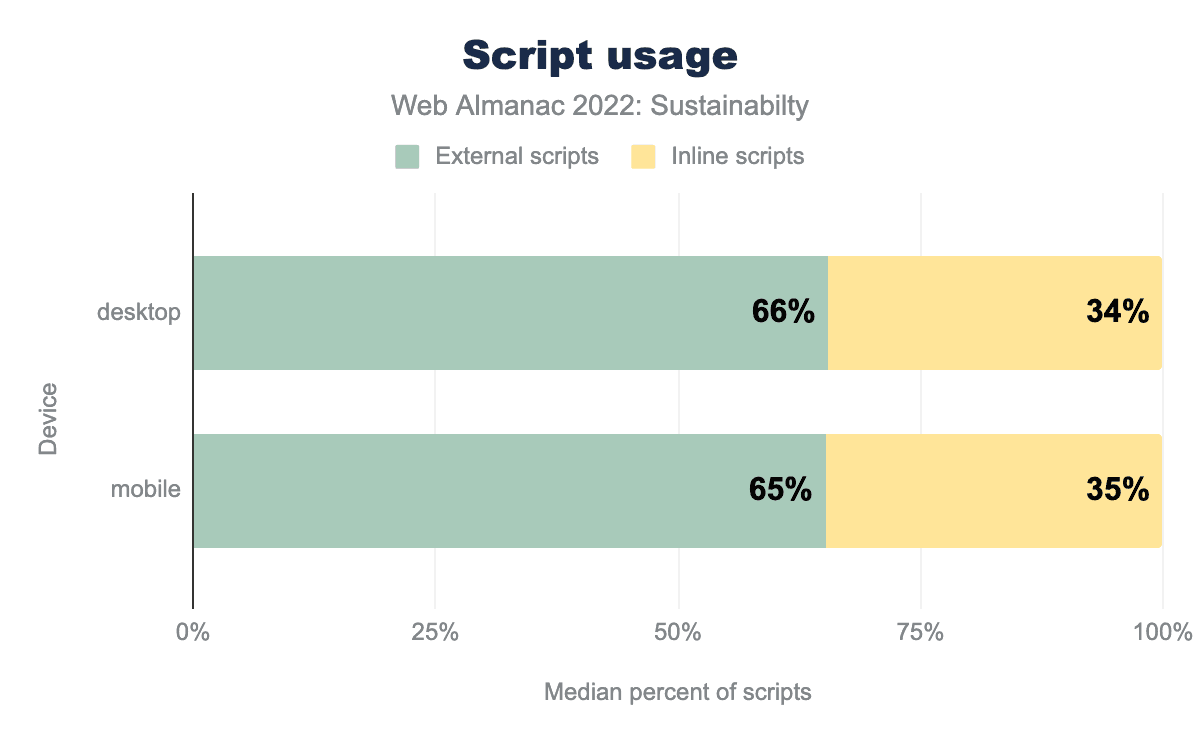
Task: Click the 100% x-axis tick label
Action: 1163,633
